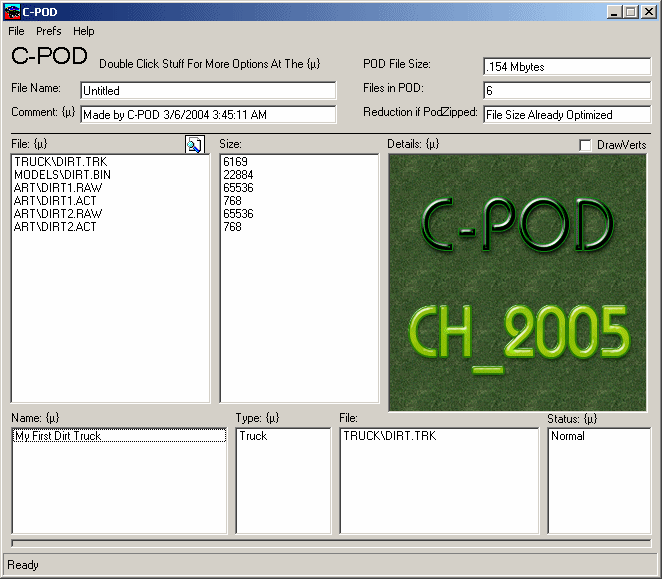The width and height of the screenshot is (662, 579).
Task: Click the File Name input field
Action: [x=208, y=90]
